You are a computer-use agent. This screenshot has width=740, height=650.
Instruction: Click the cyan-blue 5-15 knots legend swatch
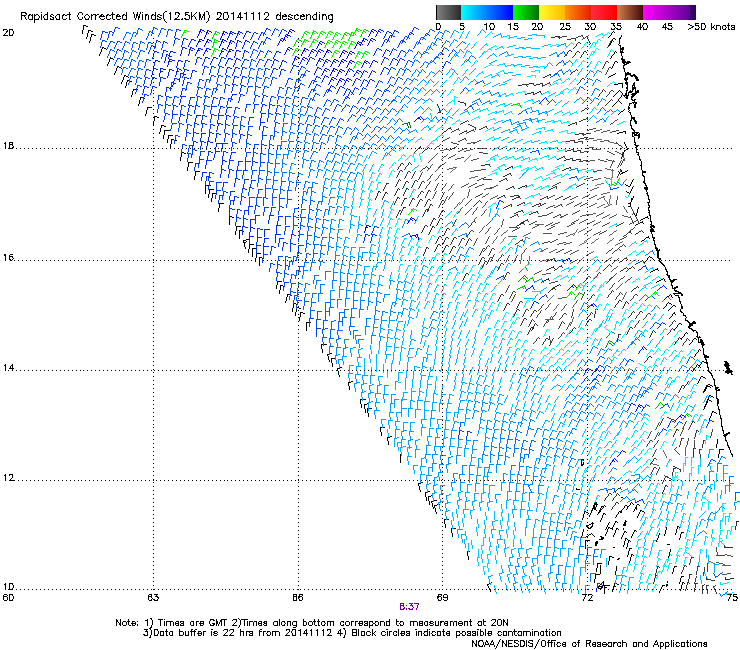point(487,12)
